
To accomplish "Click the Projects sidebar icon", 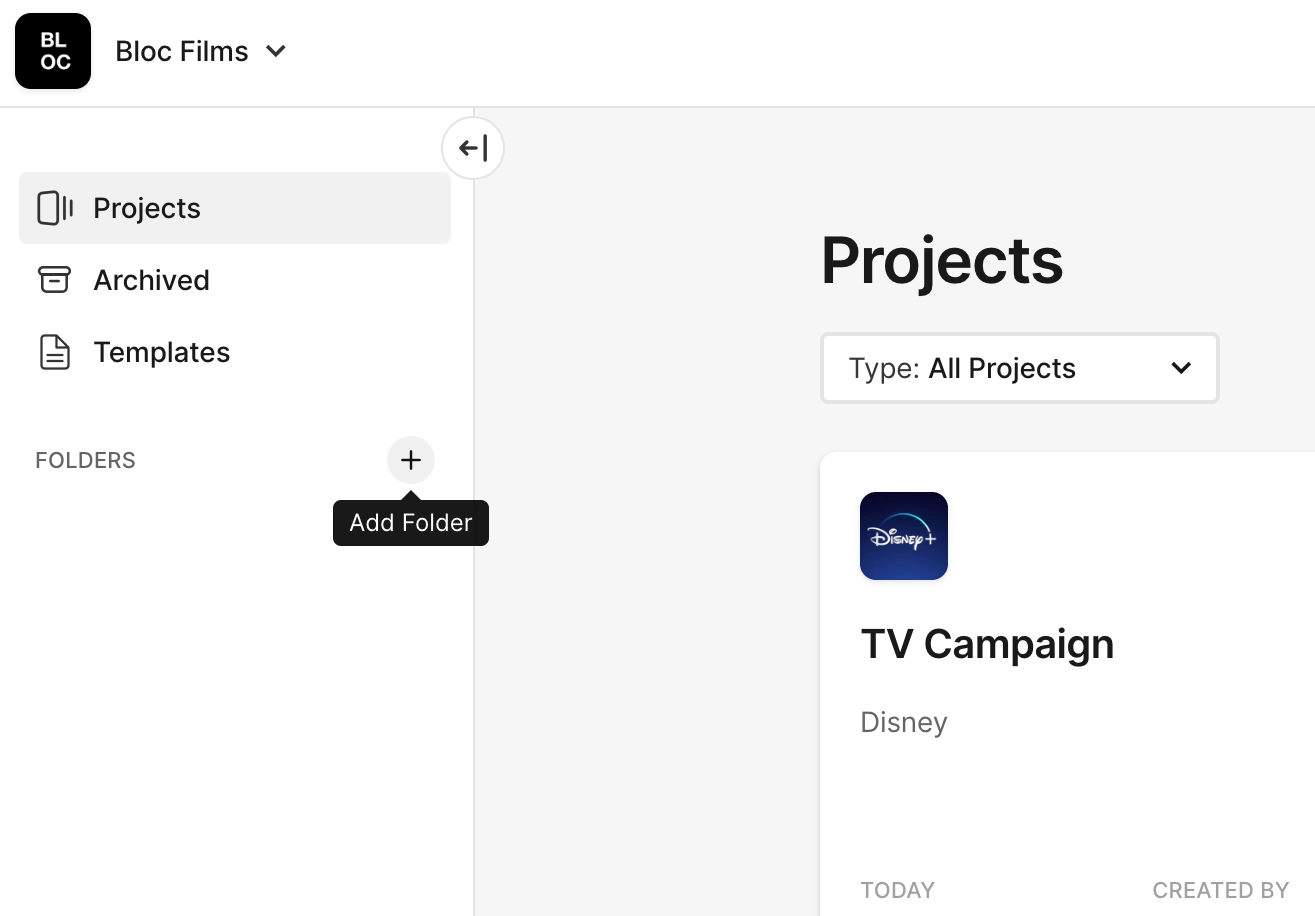I will (55, 208).
